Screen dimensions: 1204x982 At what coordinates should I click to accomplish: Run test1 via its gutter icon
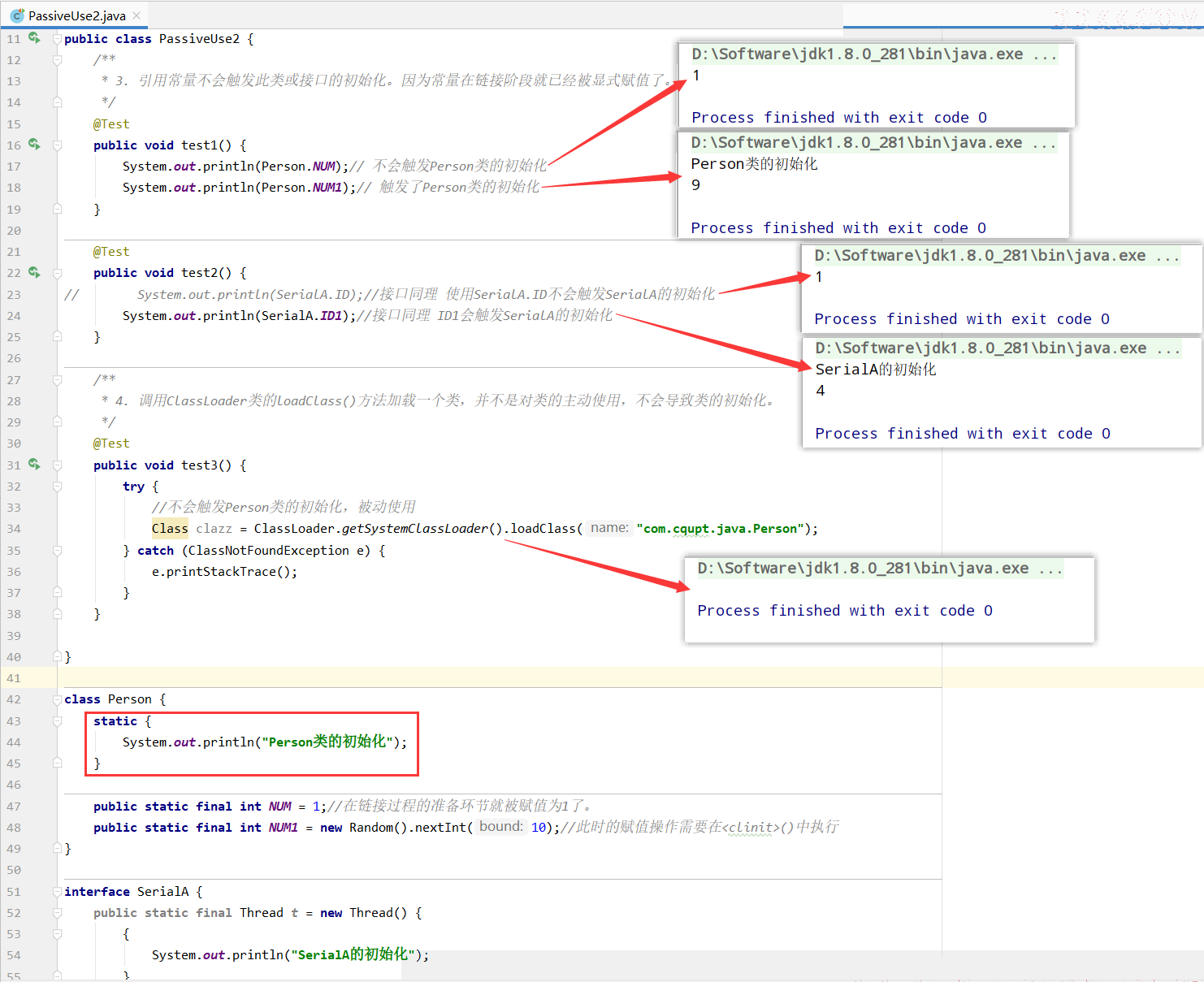tap(34, 145)
